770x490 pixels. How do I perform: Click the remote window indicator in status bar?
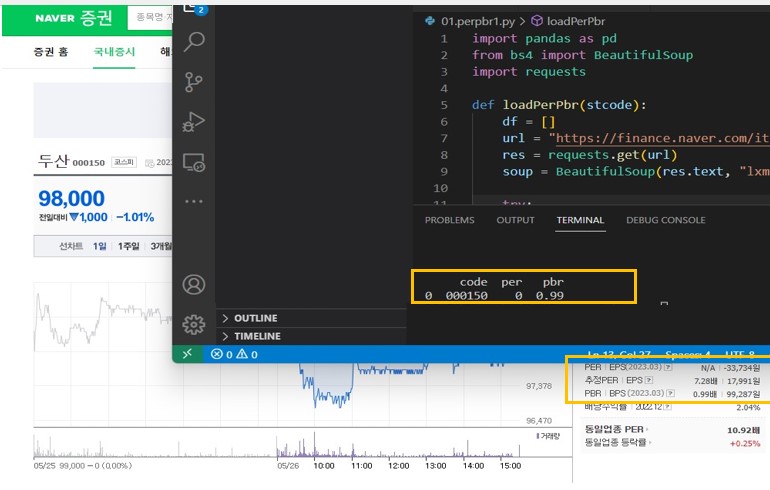coord(187,354)
